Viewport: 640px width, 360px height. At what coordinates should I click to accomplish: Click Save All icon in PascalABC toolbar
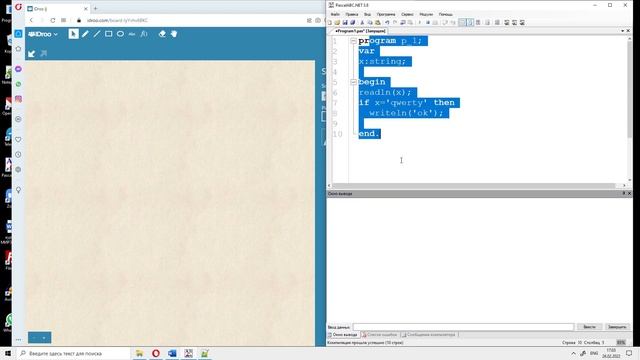coord(352,22)
